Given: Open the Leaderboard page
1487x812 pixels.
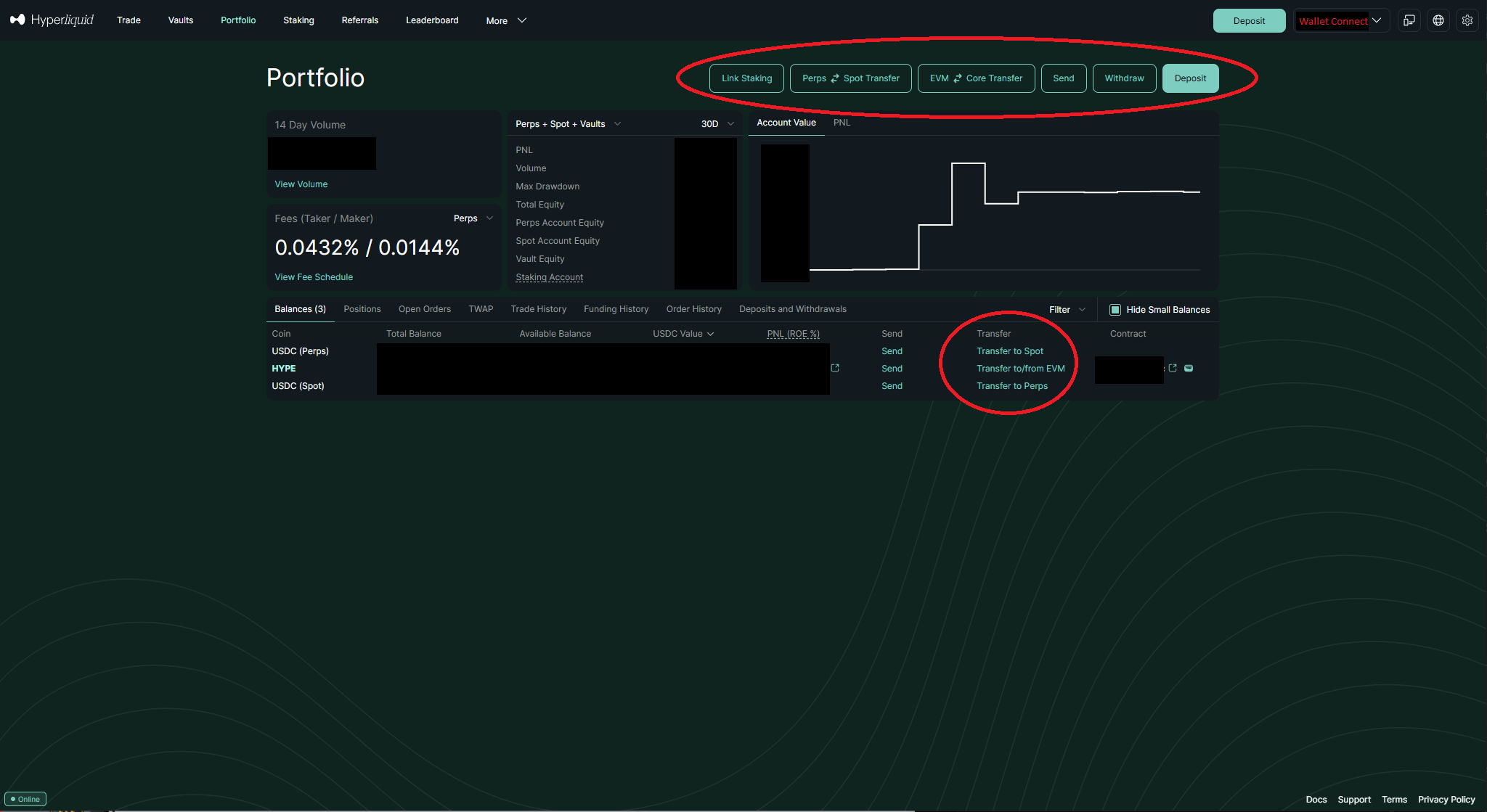Looking at the screenshot, I should (432, 20).
